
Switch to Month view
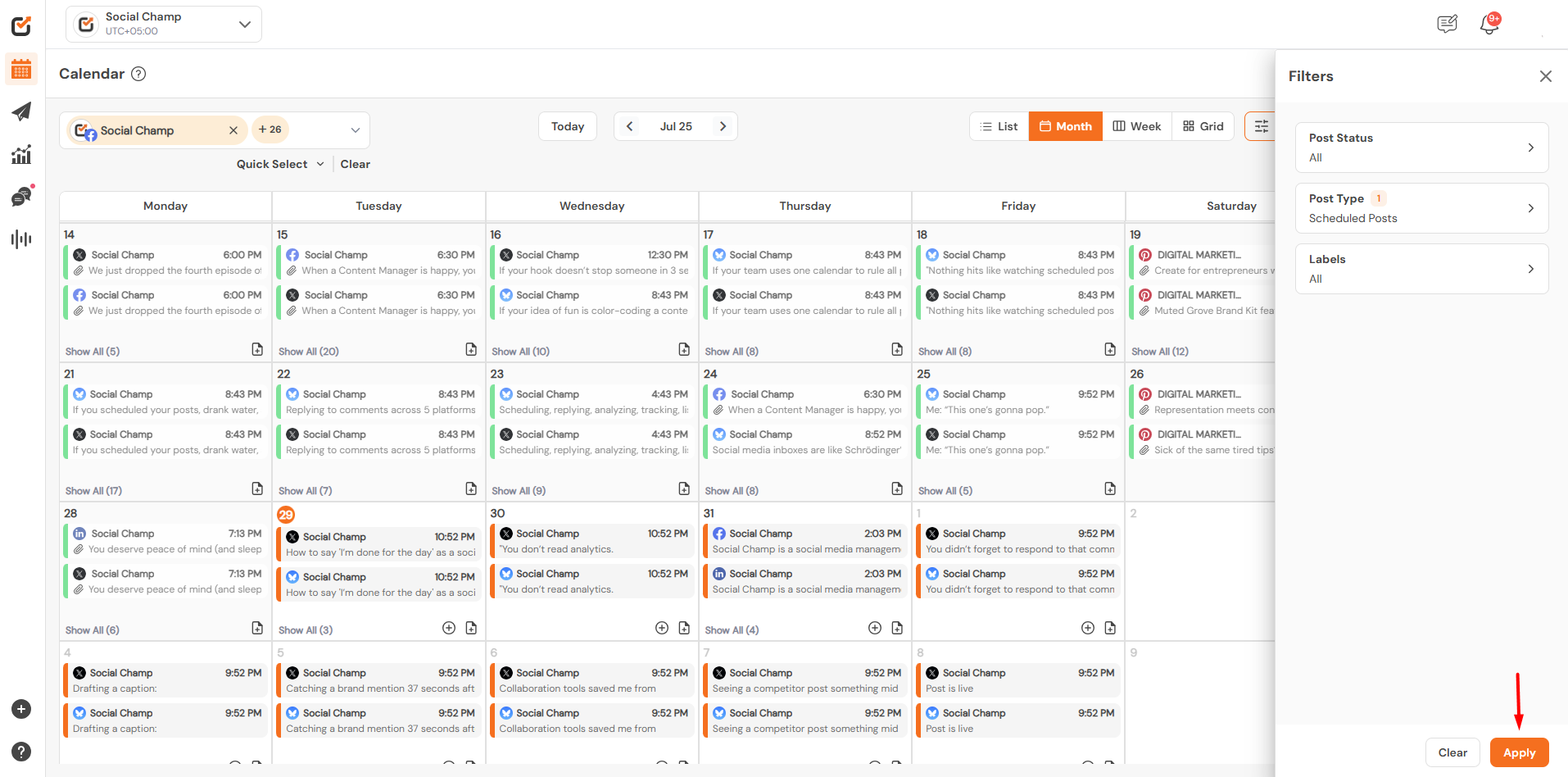pos(1066,126)
